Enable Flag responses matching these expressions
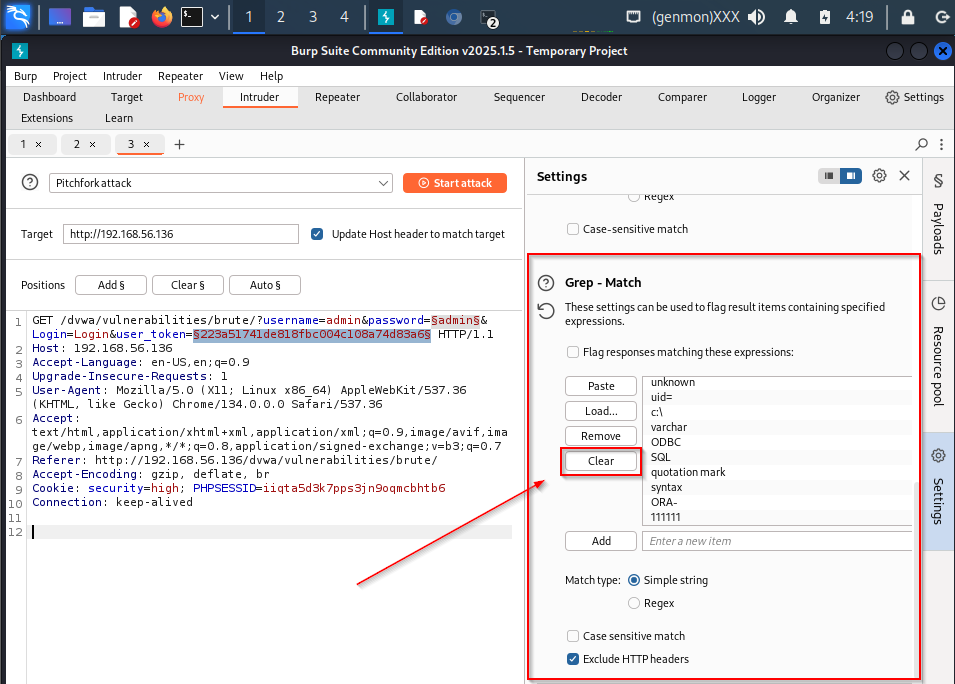The image size is (955, 684). pos(573,352)
